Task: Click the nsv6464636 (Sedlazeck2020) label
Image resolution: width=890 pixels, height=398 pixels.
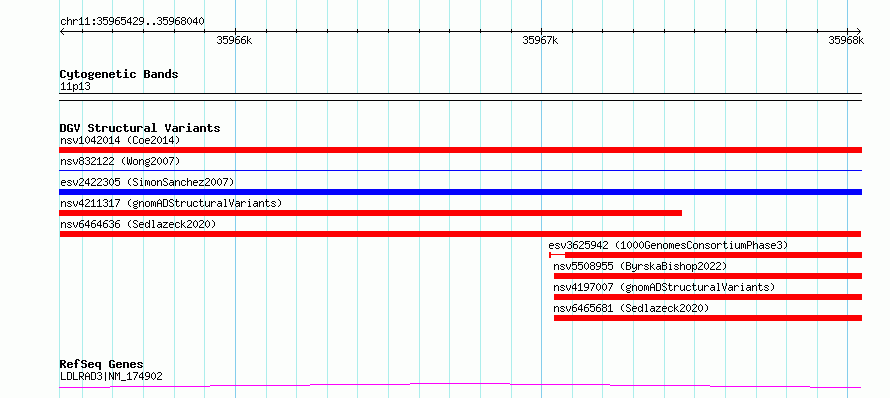Action: 138,224
